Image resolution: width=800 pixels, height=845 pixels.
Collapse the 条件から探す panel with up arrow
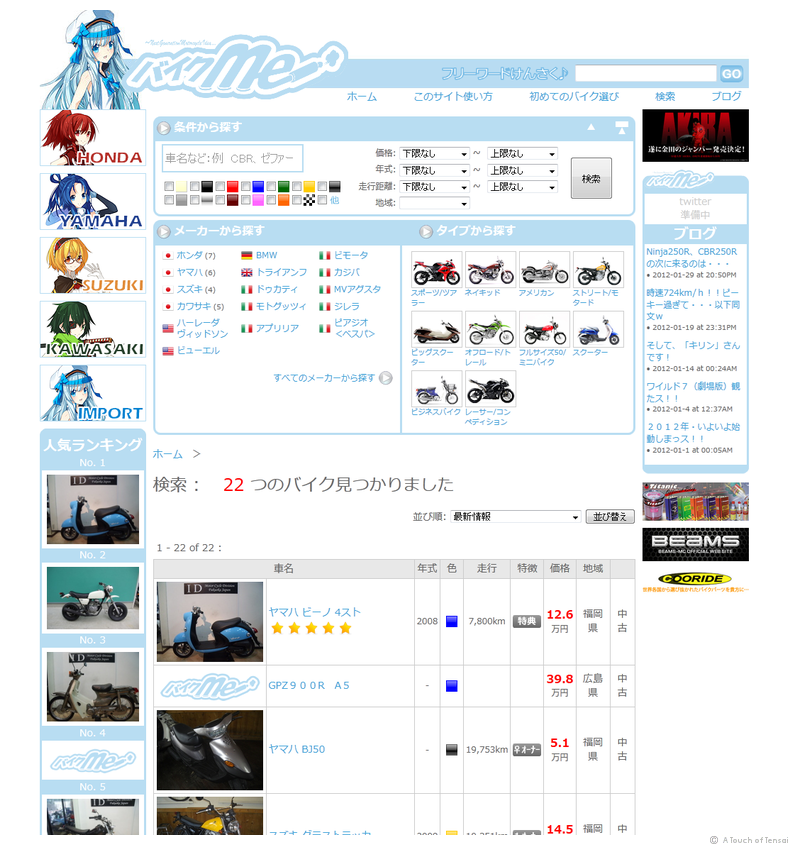click(591, 127)
